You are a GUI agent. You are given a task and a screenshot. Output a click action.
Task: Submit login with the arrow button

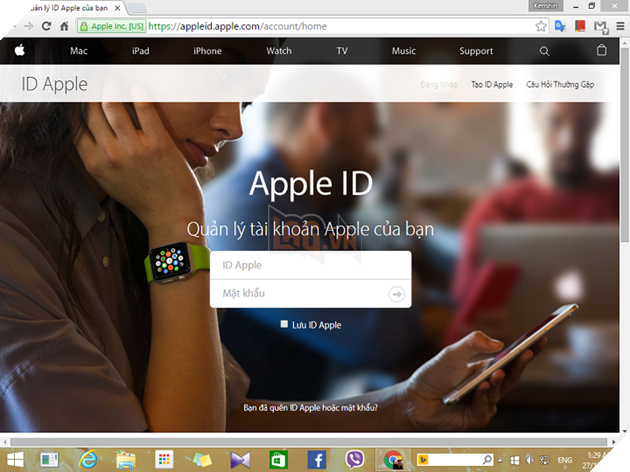[x=397, y=294]
